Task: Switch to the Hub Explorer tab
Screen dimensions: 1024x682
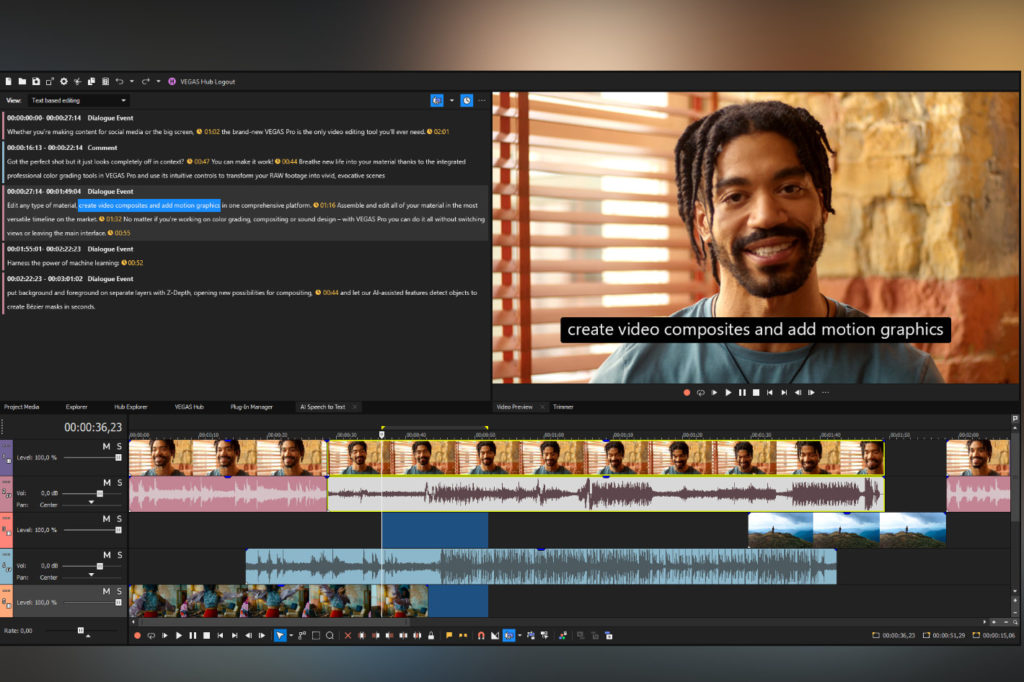Action: pos(131,407)
